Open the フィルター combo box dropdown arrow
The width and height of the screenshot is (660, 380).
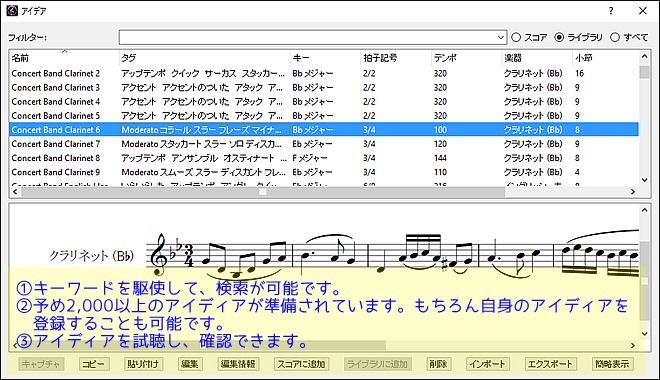(500, 37)
